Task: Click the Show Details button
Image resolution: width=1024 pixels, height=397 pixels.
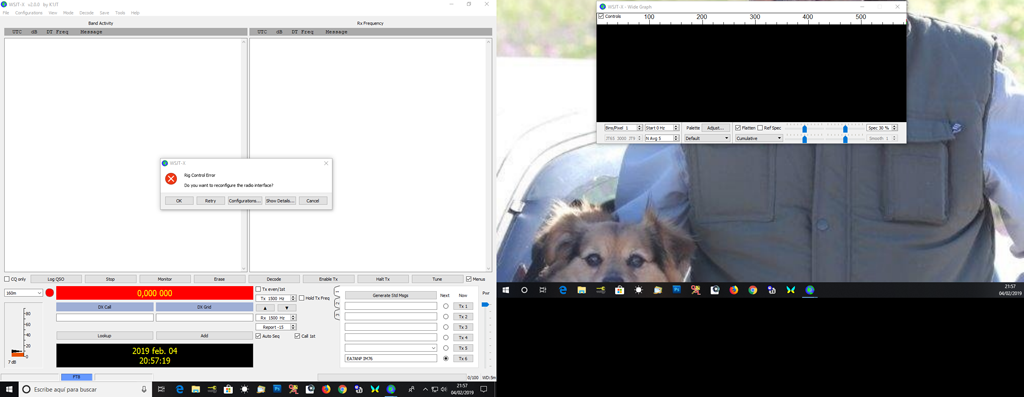Action: tap(280, 200)
